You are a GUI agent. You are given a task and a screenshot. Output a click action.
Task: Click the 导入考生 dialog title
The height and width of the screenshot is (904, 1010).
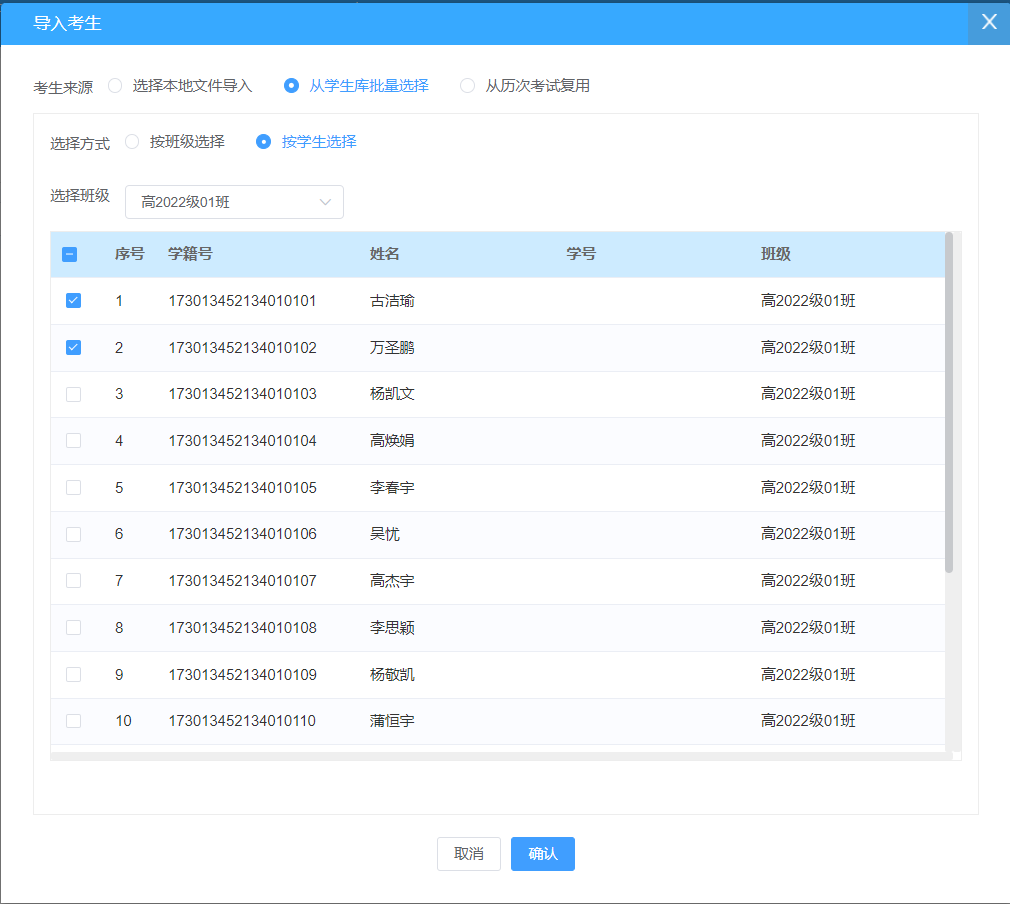[68, 23]
